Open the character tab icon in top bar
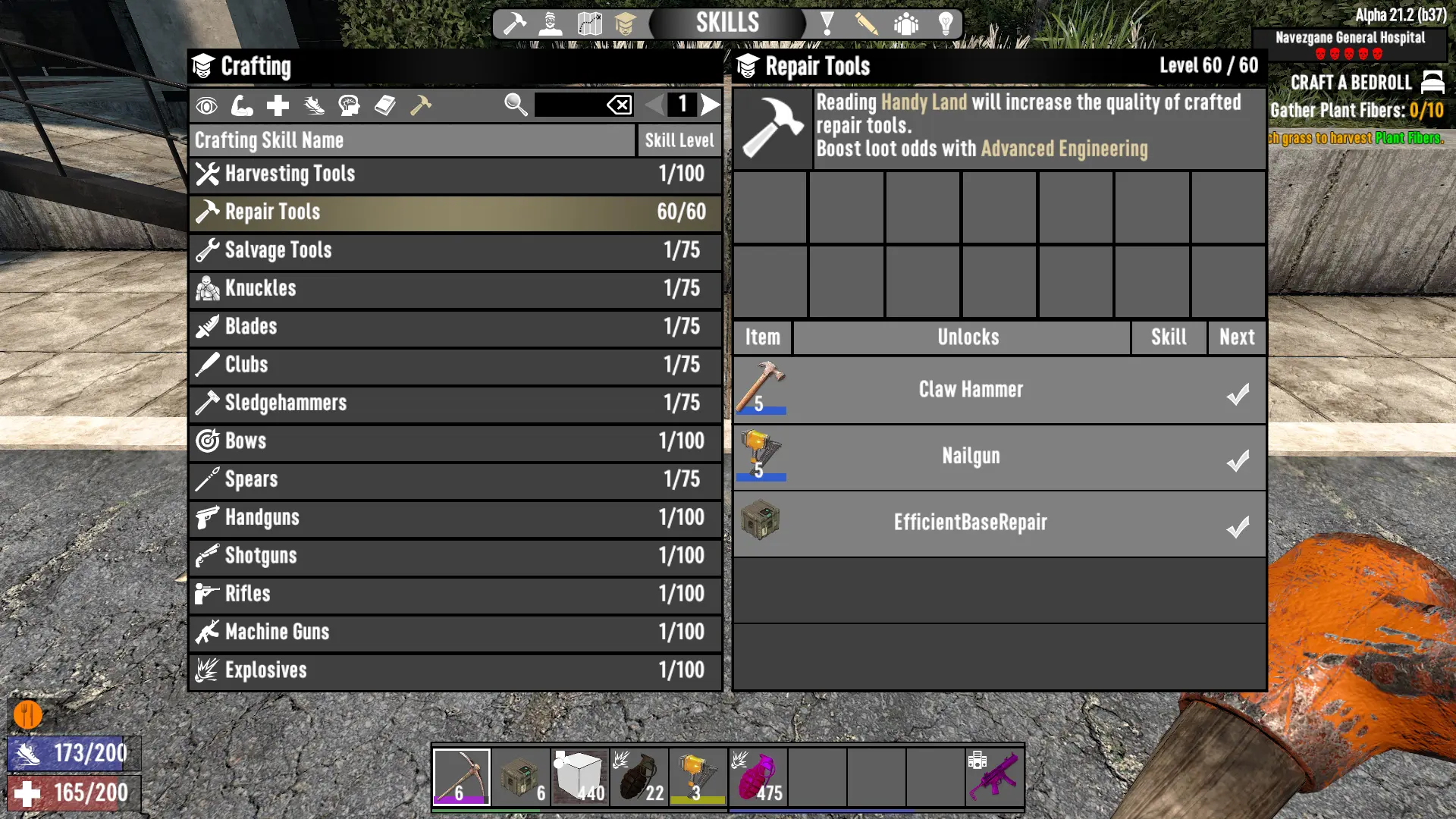 tap(550, 24)
